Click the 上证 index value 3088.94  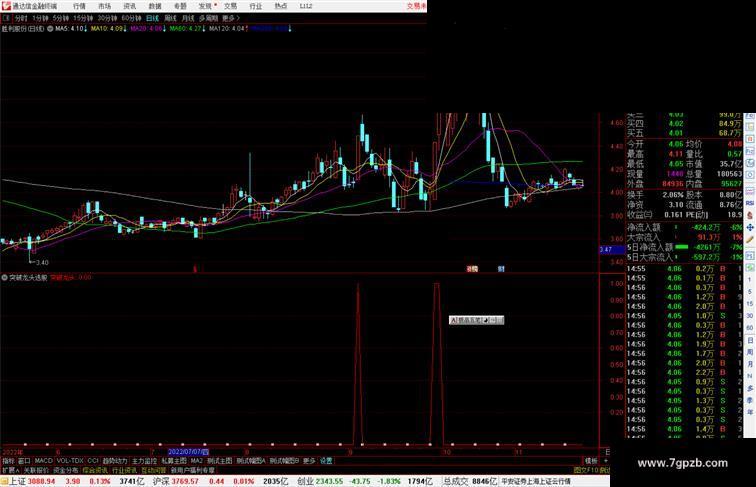coord(41,481)
